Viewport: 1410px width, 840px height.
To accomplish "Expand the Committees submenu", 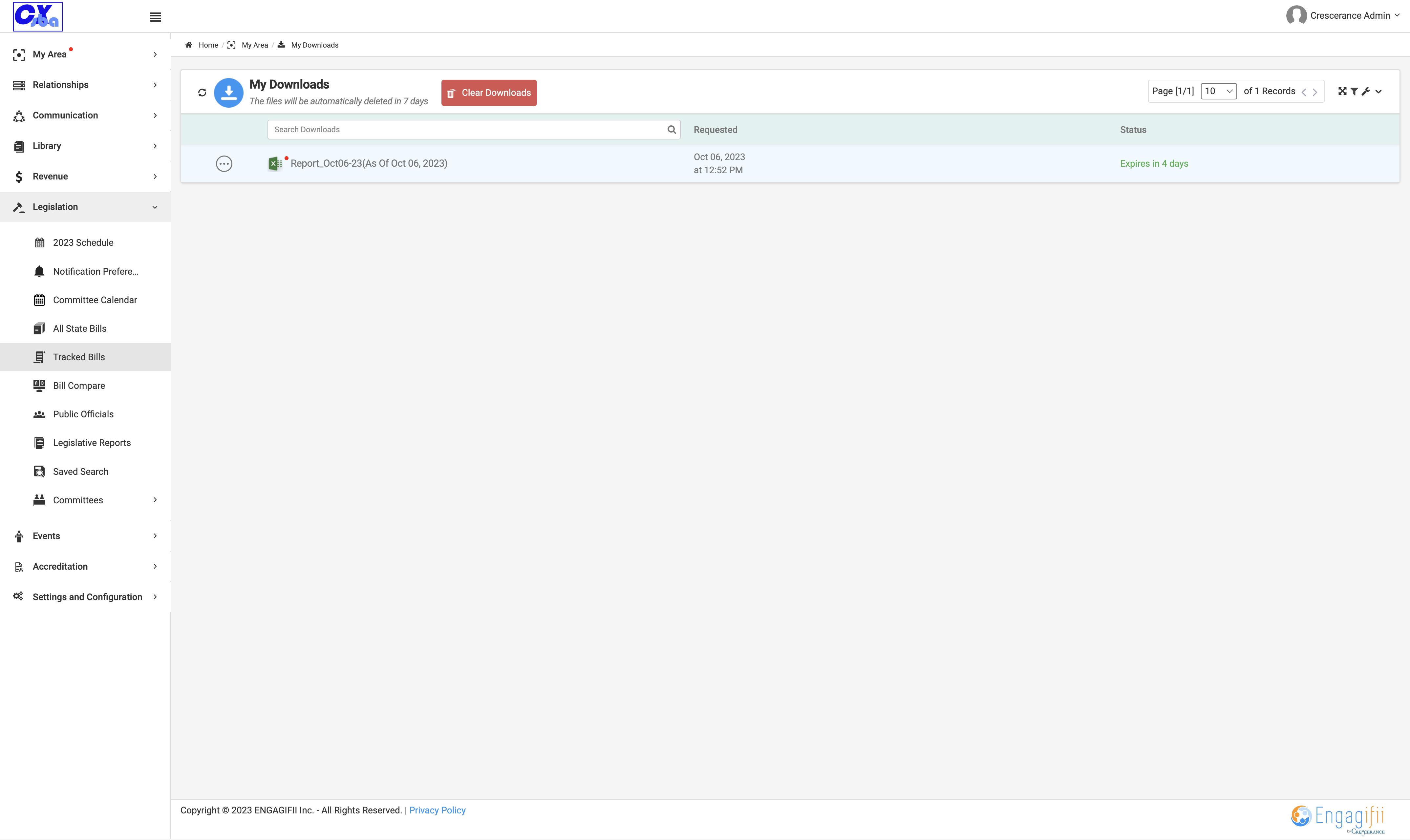I will (85, 500).
